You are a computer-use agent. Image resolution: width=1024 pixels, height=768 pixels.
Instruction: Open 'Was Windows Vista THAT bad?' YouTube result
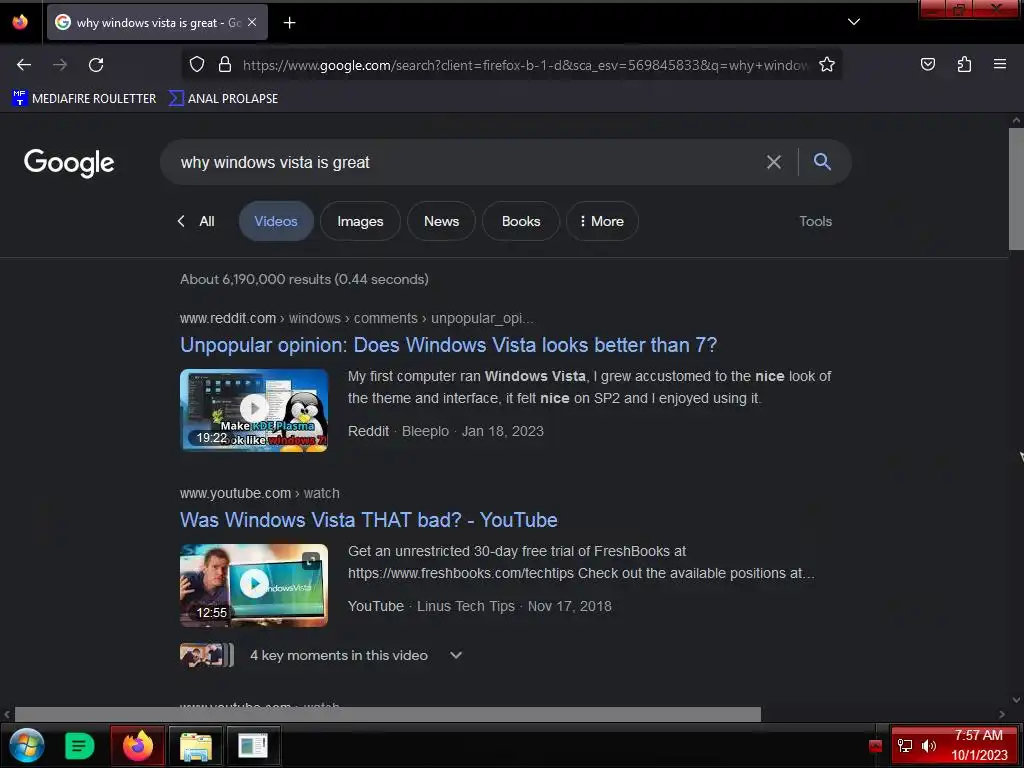[368, 520]
